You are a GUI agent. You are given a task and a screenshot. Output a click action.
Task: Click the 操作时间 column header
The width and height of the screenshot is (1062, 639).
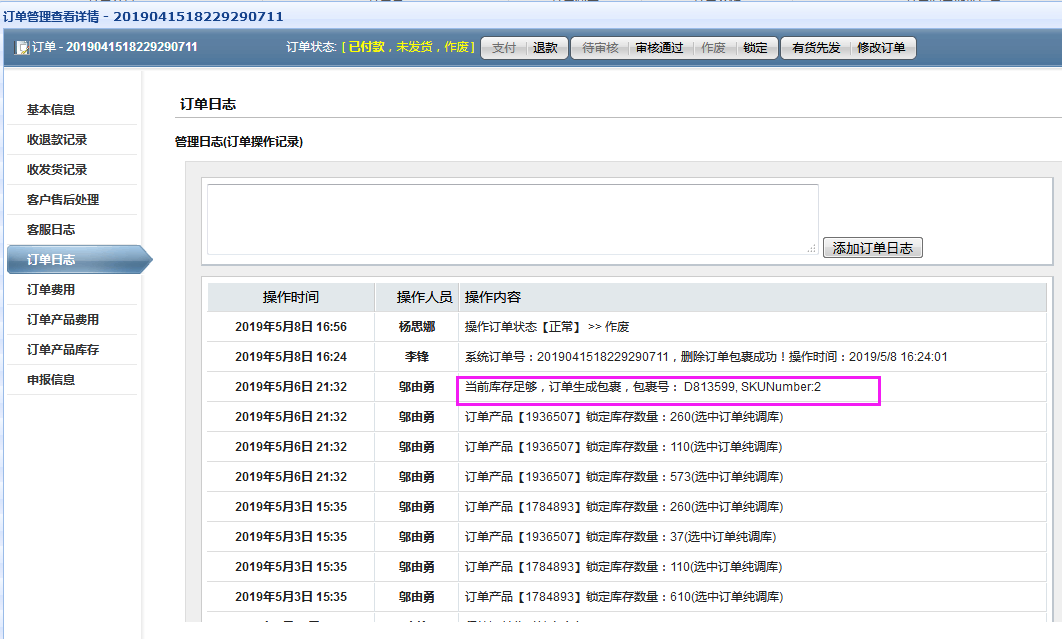(291, 297)
